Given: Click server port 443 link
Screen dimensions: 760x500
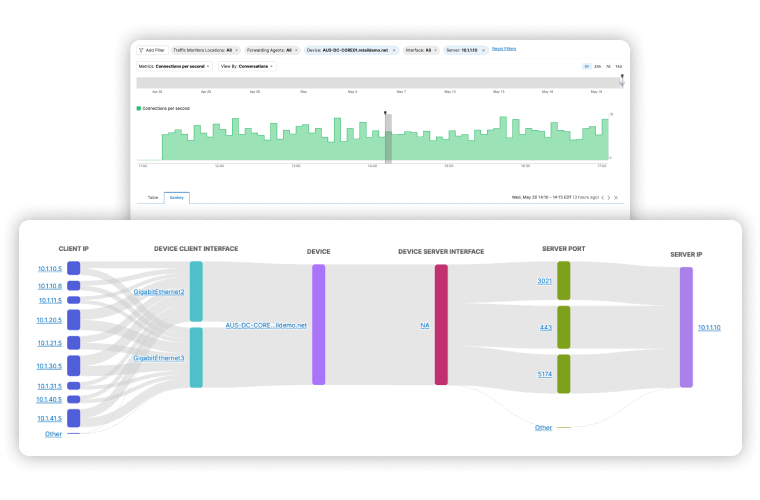Looking at the screenshot, I should [546, 328].
